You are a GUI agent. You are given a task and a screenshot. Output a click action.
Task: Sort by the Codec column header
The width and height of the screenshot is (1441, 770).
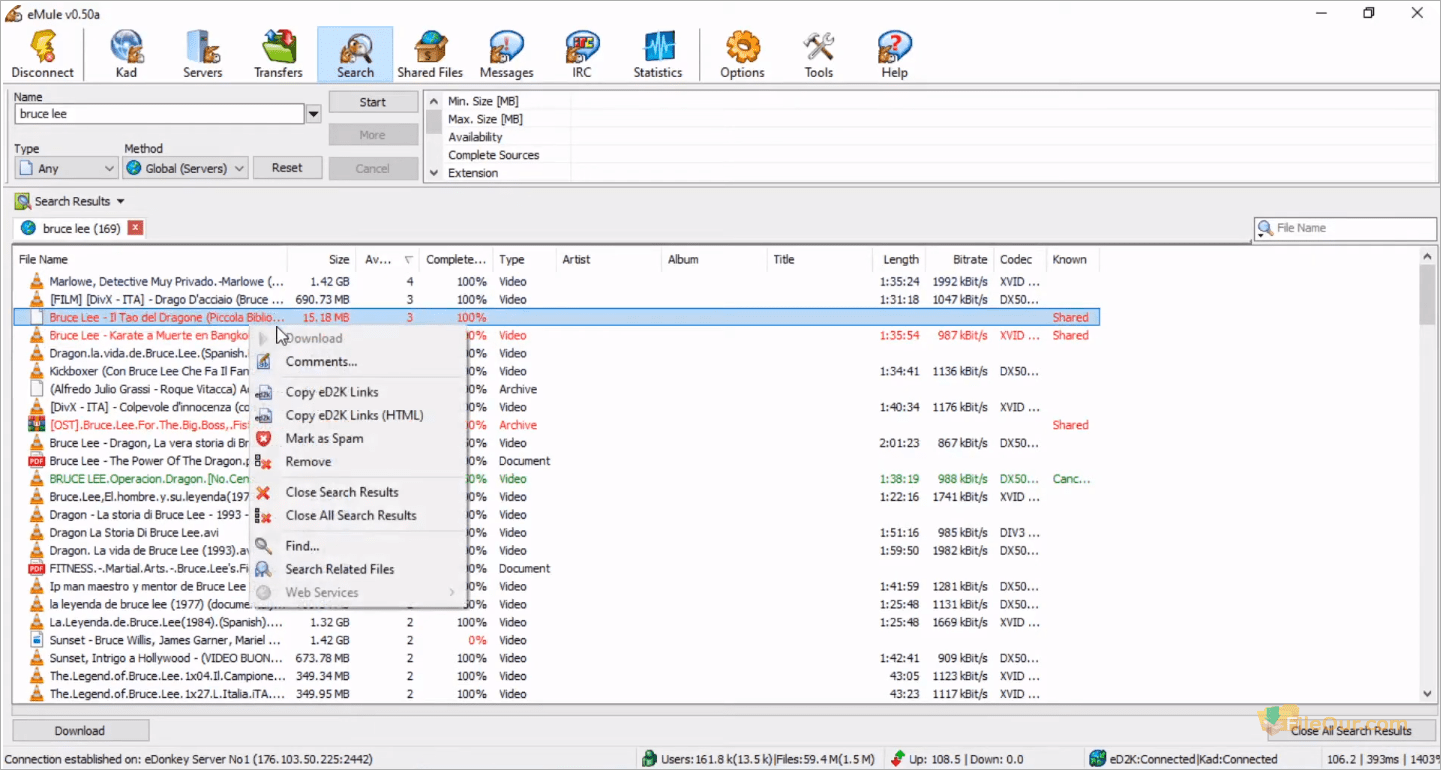1020,259
